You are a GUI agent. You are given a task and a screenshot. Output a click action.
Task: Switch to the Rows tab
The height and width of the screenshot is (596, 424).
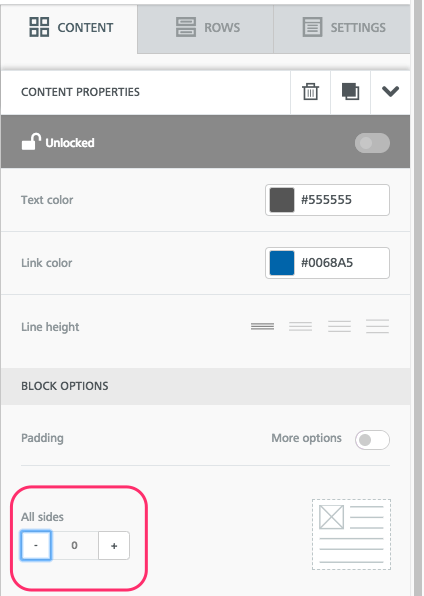pyautogui.click(x=205, y=27)
